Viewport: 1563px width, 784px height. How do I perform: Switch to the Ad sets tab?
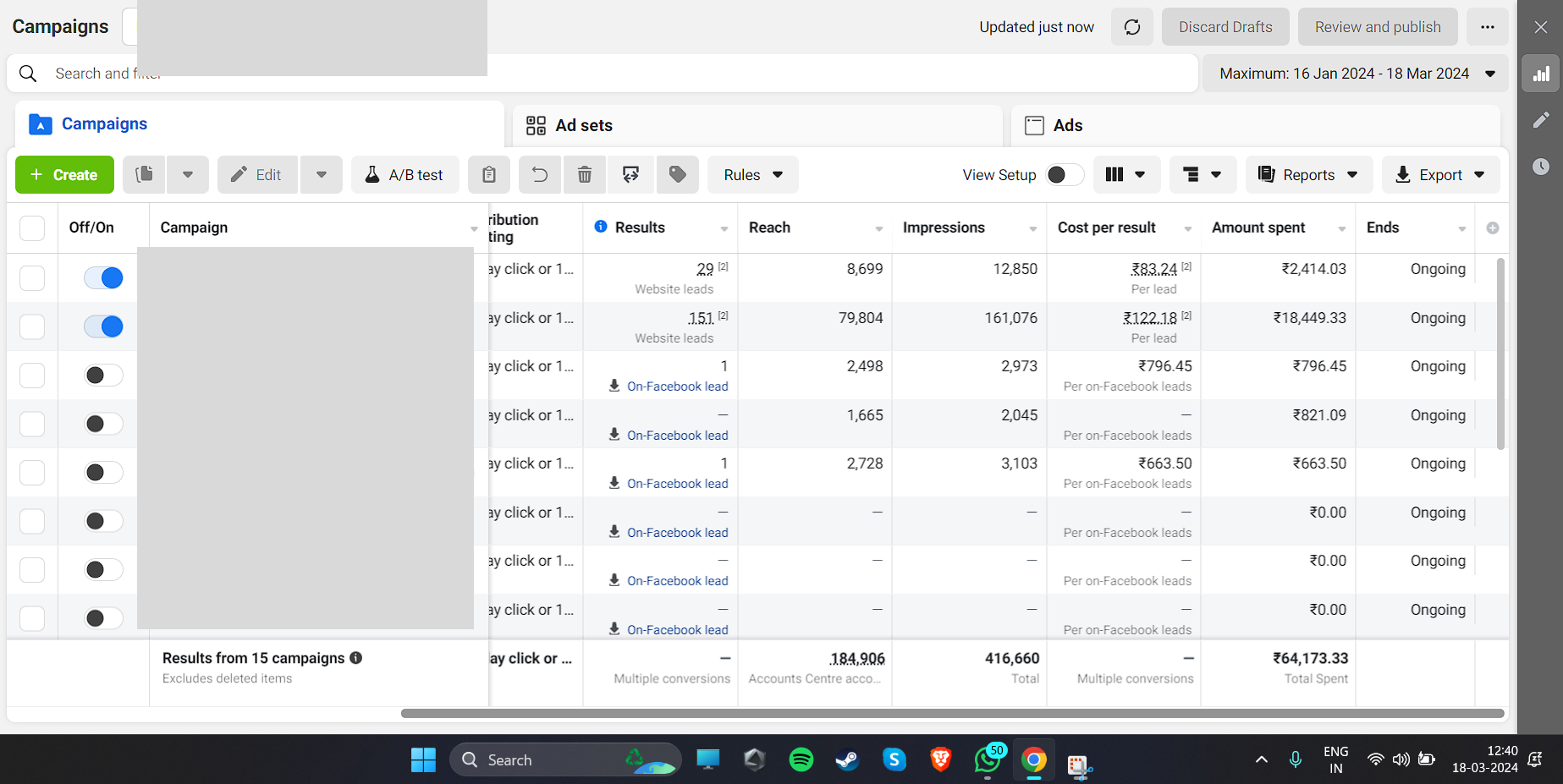pyautogui.click(x=583, y=125)
